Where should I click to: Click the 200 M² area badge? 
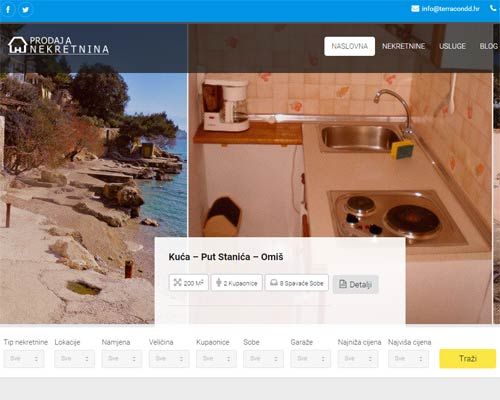[x=189, y=283]
